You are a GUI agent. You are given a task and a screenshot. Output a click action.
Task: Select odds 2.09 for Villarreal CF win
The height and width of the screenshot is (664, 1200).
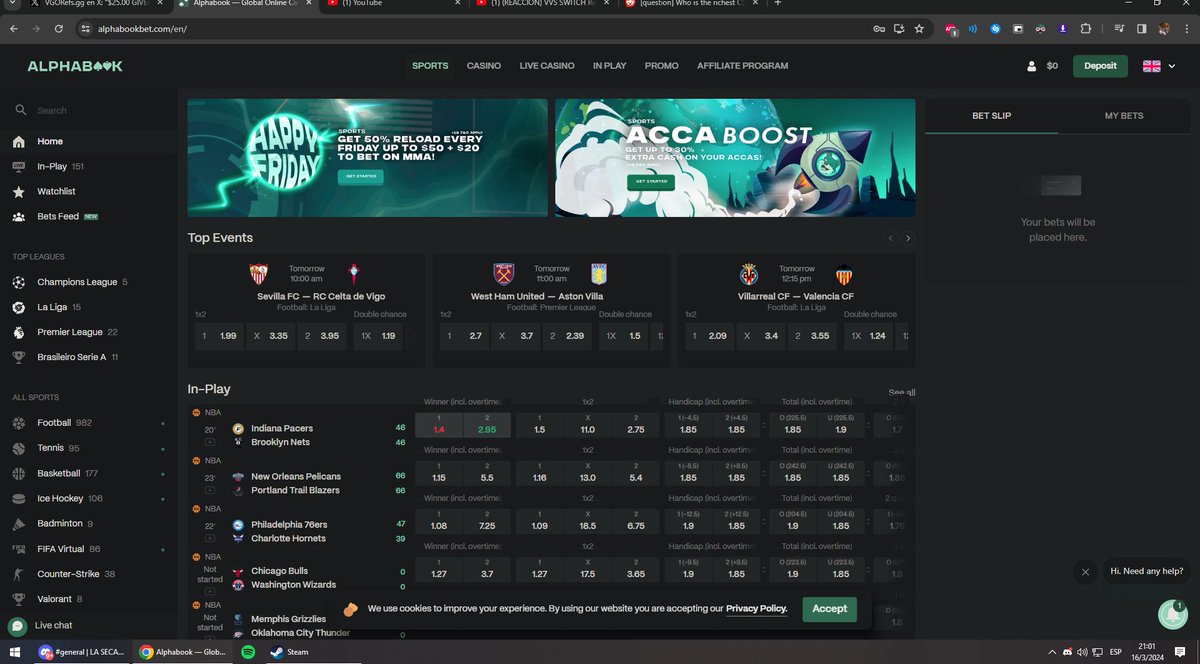click(708, 336)
